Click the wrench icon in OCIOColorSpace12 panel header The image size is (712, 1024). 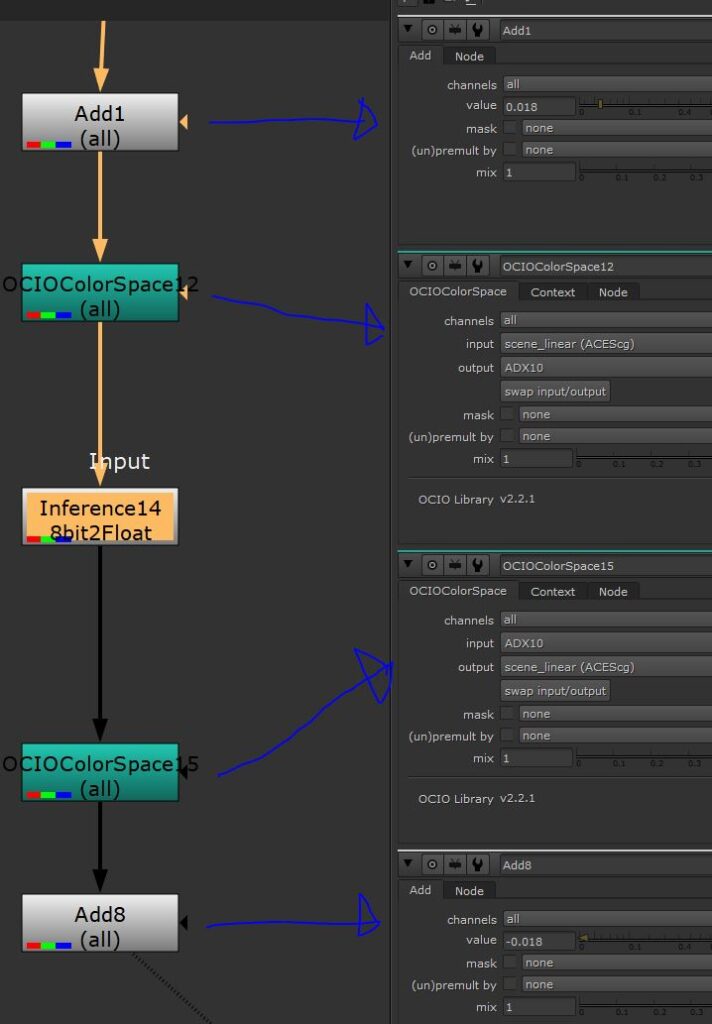pos(478,266)
